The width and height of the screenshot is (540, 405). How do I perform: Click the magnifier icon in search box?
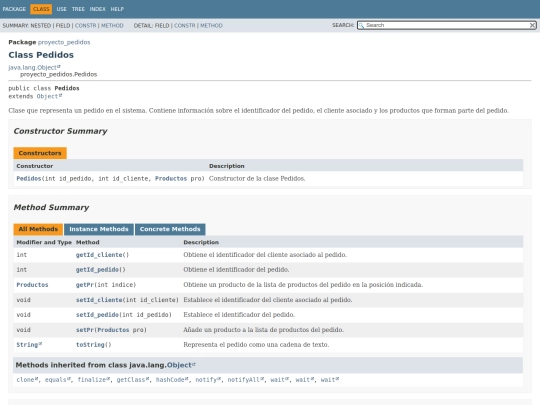[361, 25]
